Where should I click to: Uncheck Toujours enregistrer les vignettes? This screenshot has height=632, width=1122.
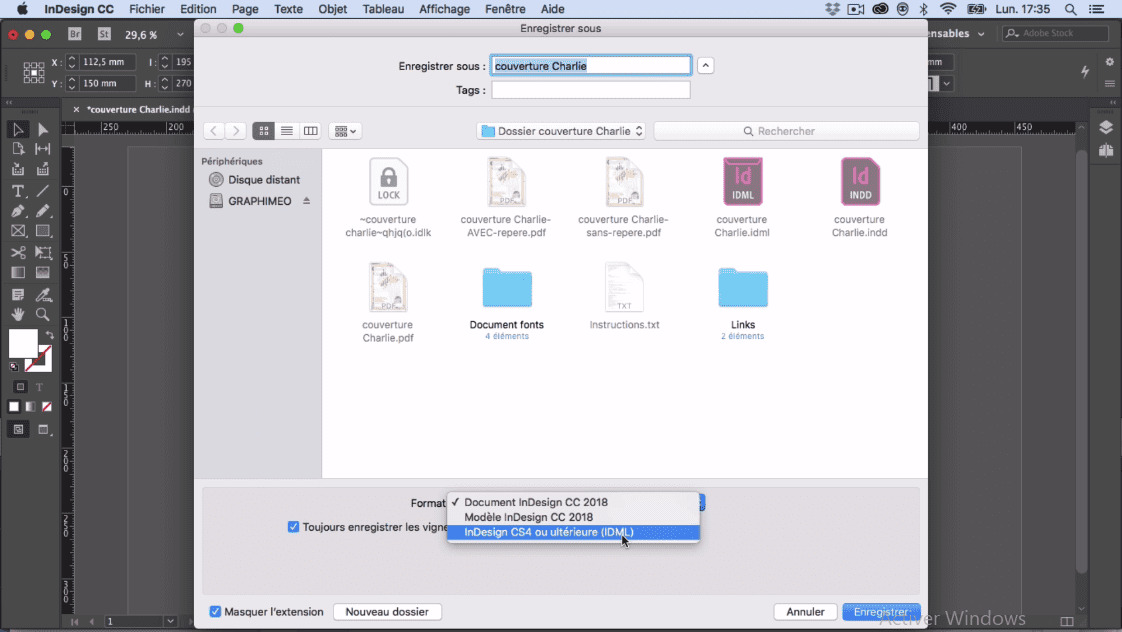click(x=293, y=528)
